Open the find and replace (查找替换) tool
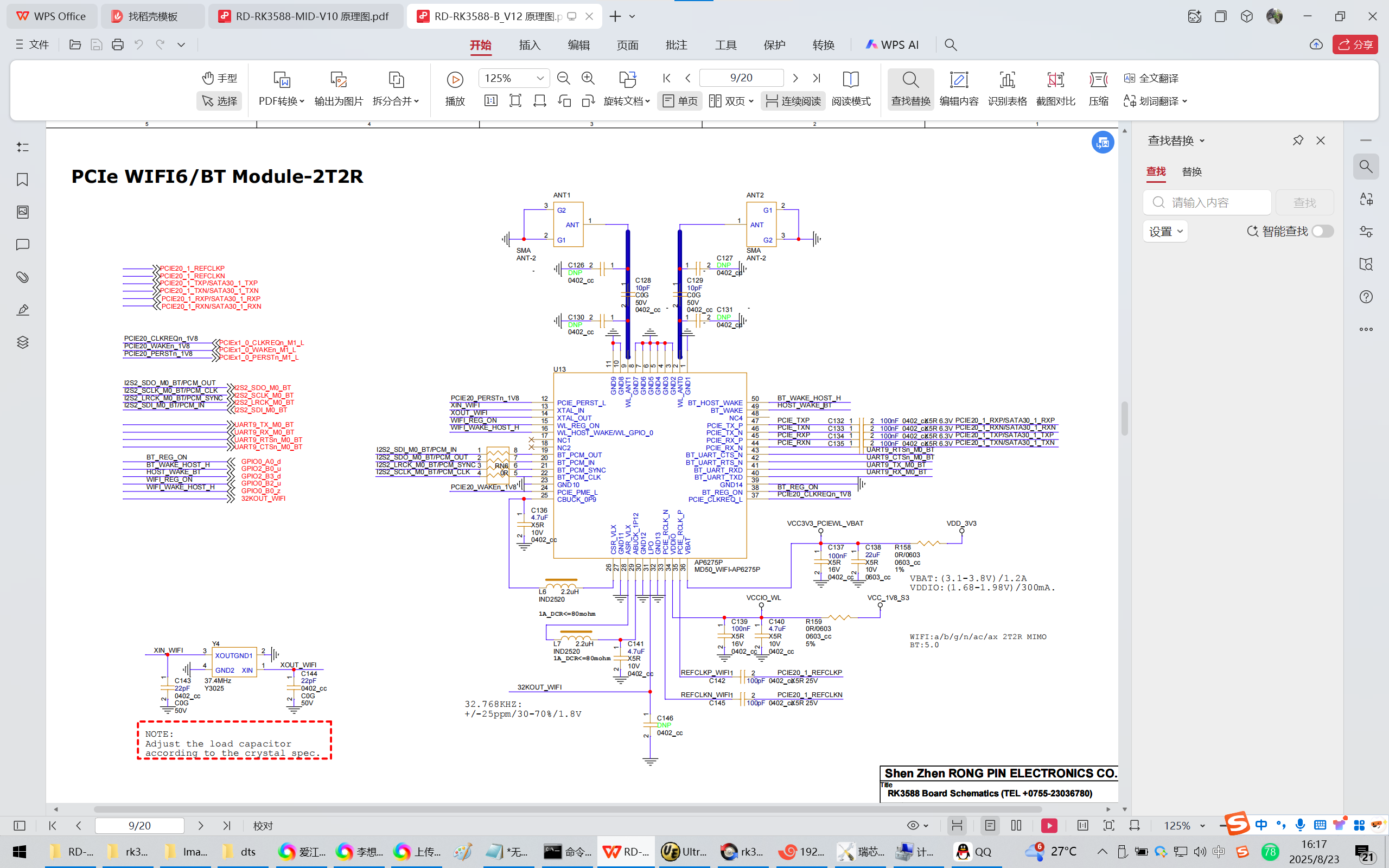 [x=910, y=89]
